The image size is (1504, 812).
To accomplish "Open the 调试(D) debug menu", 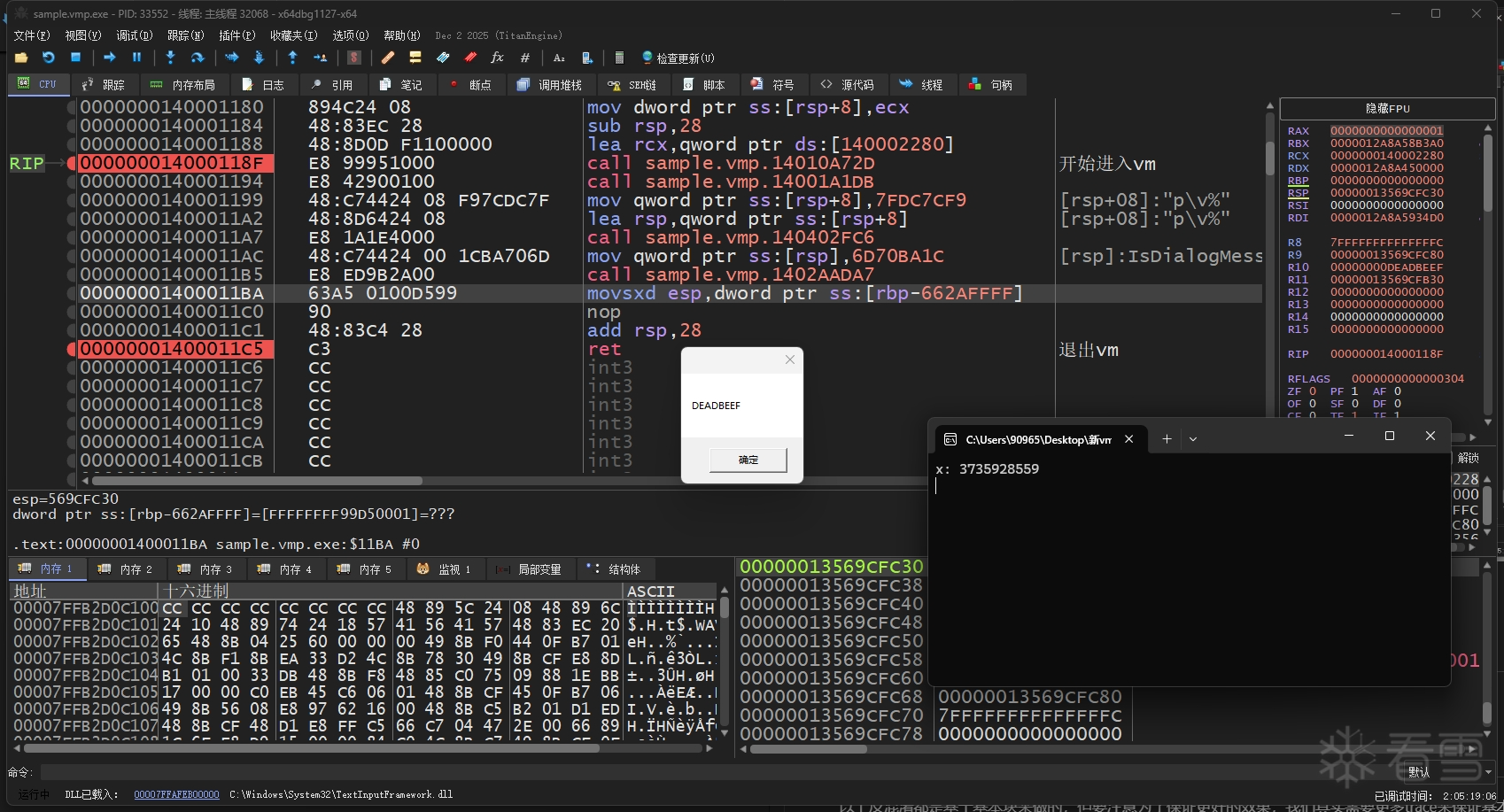I will pyautogui.click(x=134, y=35).
